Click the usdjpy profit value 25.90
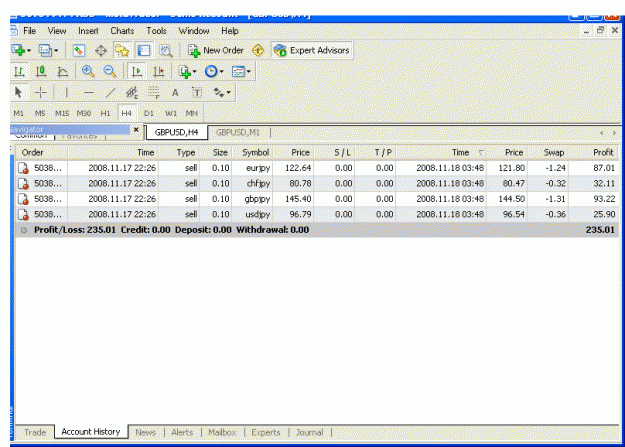Image resolution: width=625 pixels, height=447 pixels. coord(604,214)
